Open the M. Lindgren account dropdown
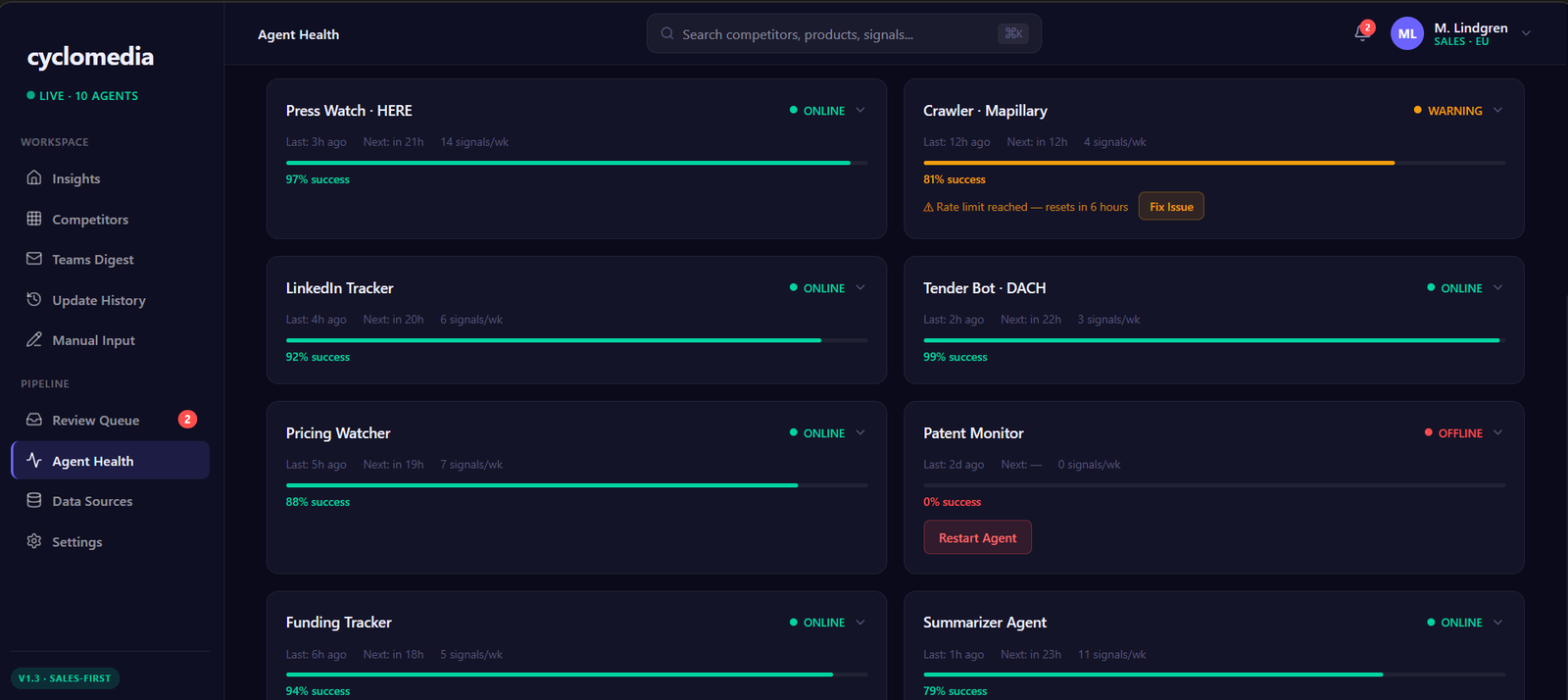The height and width of the screenshot is (700, 1568). [1526, 33]
